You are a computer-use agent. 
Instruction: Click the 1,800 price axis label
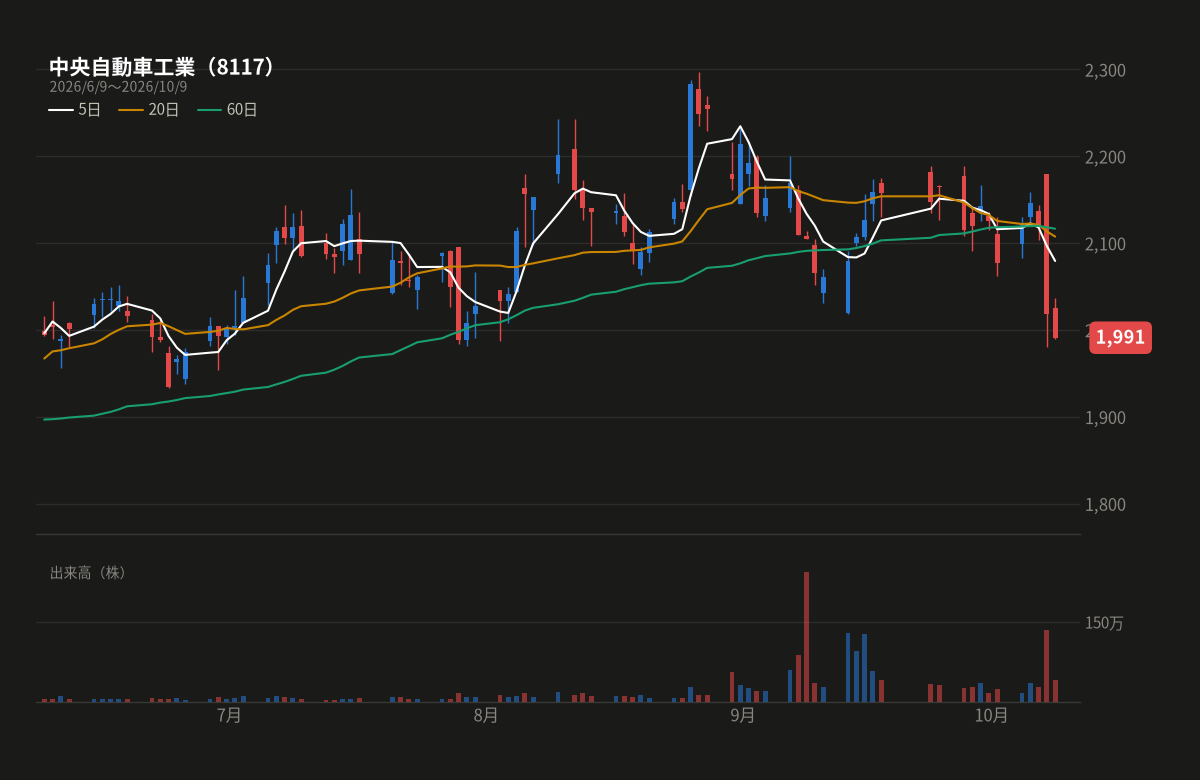(1105, 504)
